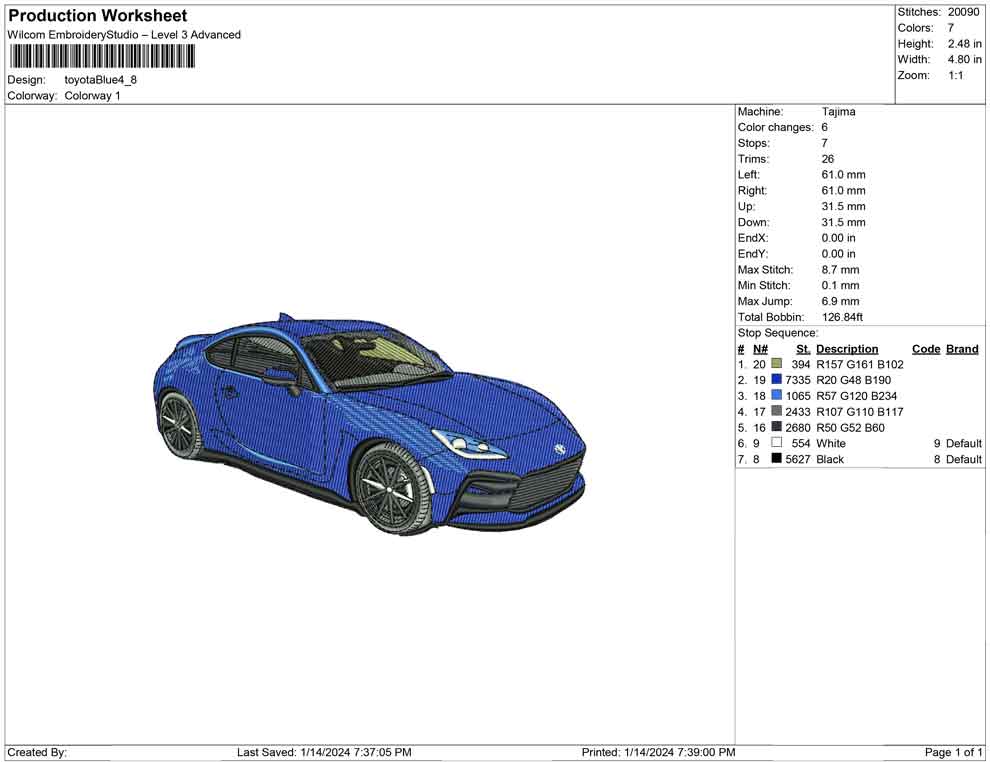Click the Code column header
This screenshot has height=762, width=990.
click(x=925, y=349)
